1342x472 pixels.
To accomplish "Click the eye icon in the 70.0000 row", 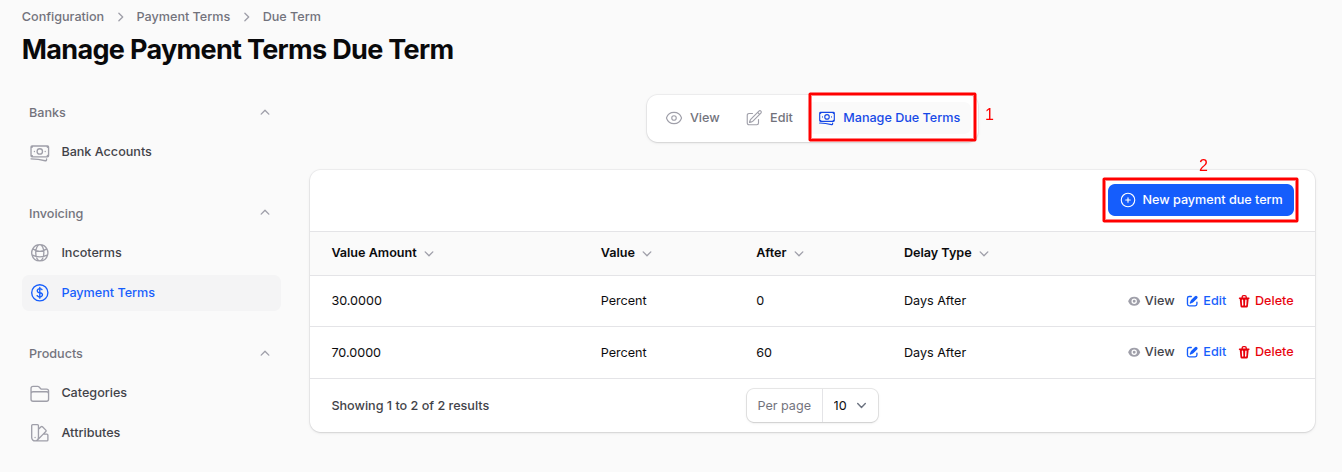I will 1134,352.
